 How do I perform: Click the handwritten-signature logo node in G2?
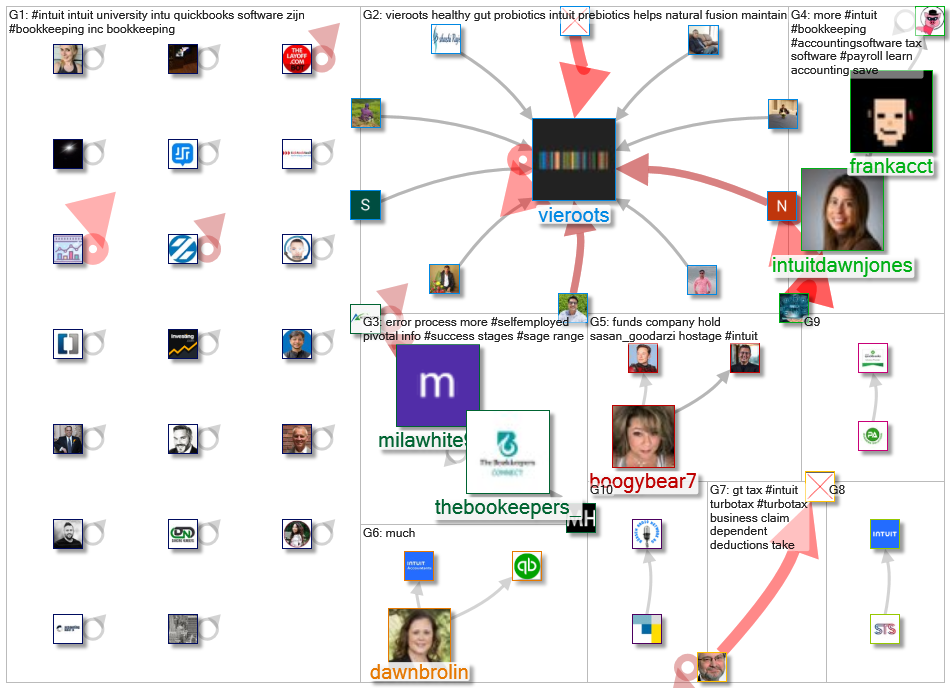point(446,39)
